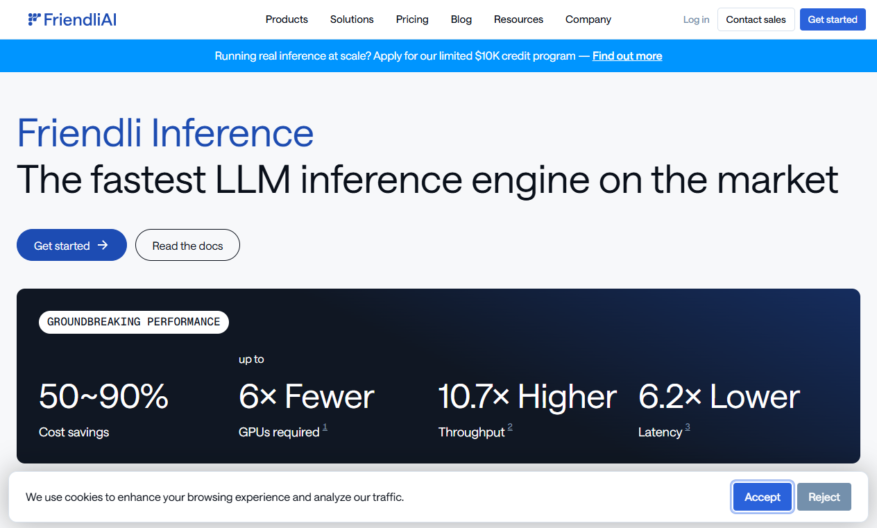Click the GROUNDBREAKING PERFORMANCE badge

pos(134,322)
